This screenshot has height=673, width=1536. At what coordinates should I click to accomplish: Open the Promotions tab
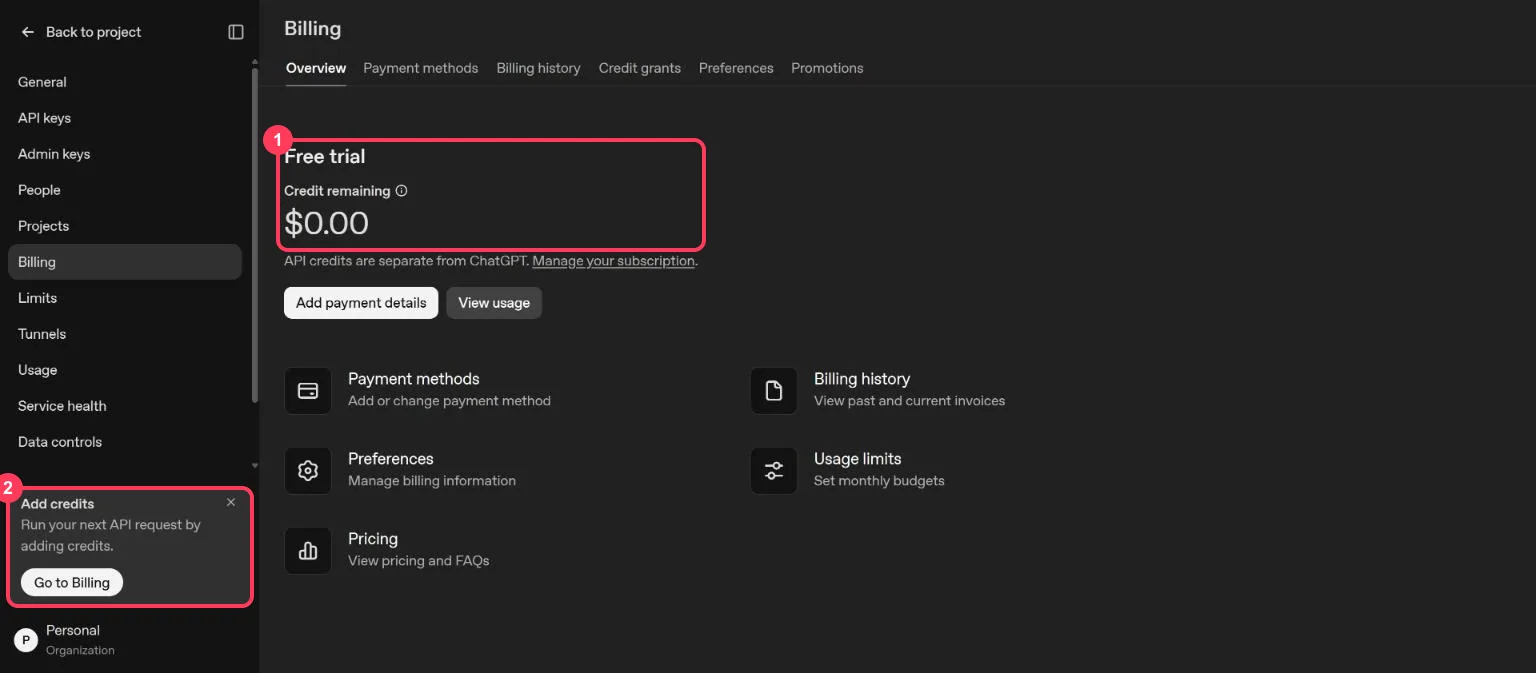(827, 68)
